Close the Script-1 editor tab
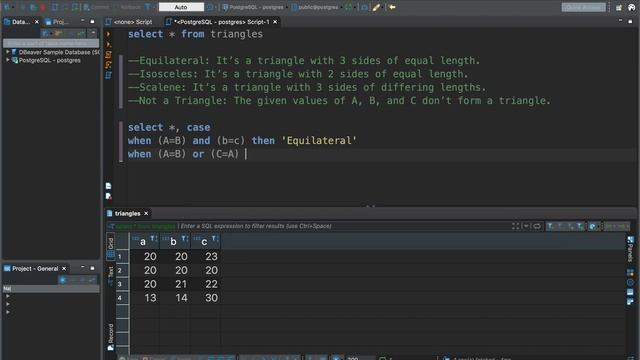This screenshot has height=360, width=640. coord(275,22)
